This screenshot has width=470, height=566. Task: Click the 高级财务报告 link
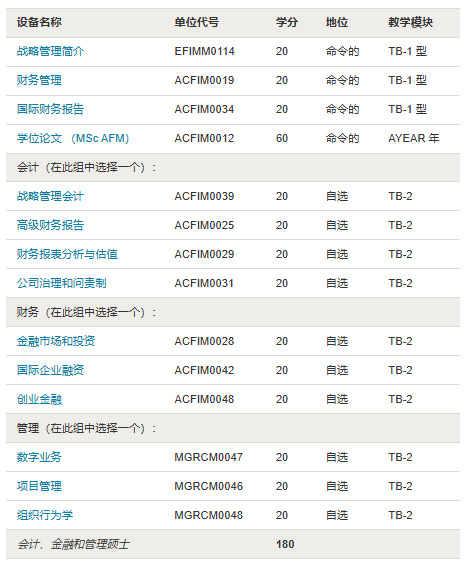[x=50, y=225]
